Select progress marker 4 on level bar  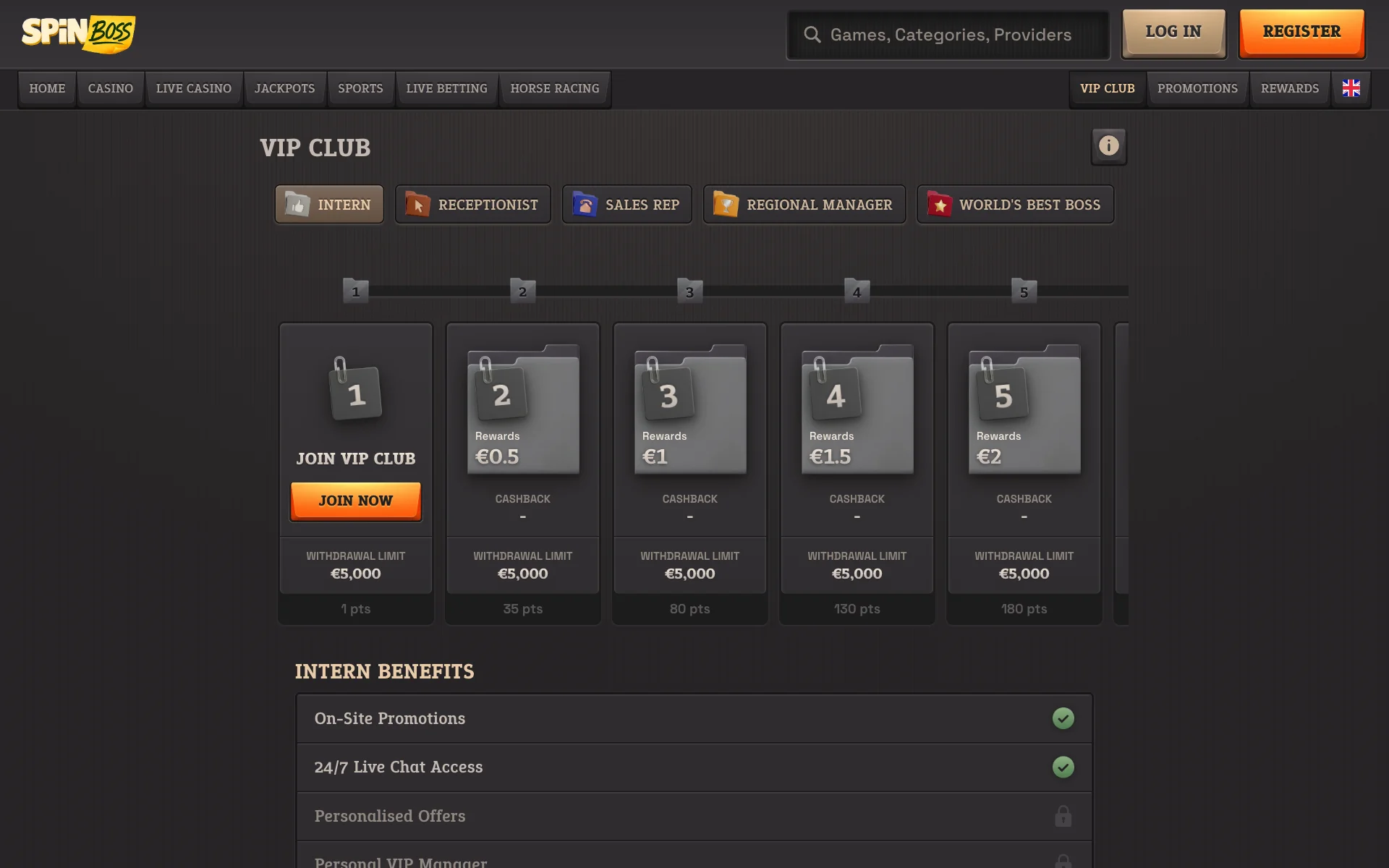[857, 291]
